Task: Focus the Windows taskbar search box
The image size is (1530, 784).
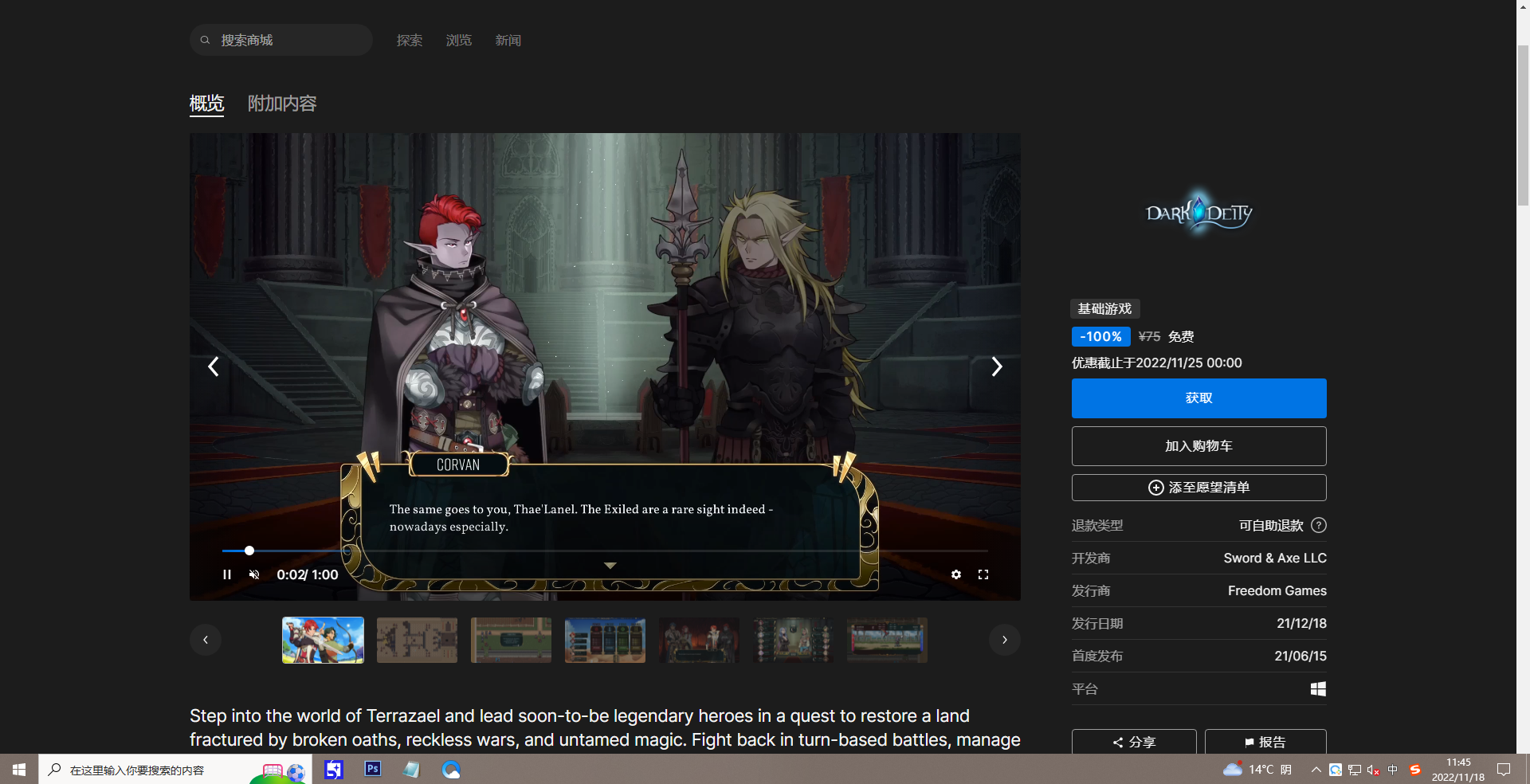Action: 175,770
